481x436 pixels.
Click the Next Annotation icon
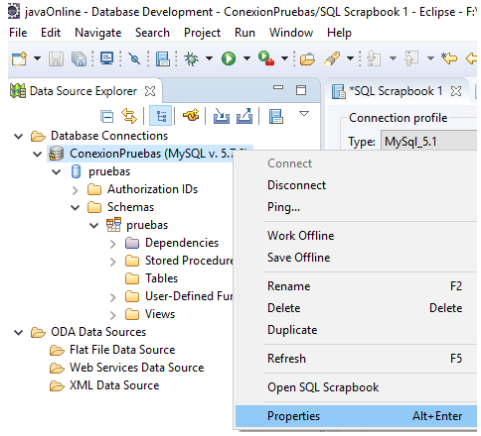(x=374, y=59)
